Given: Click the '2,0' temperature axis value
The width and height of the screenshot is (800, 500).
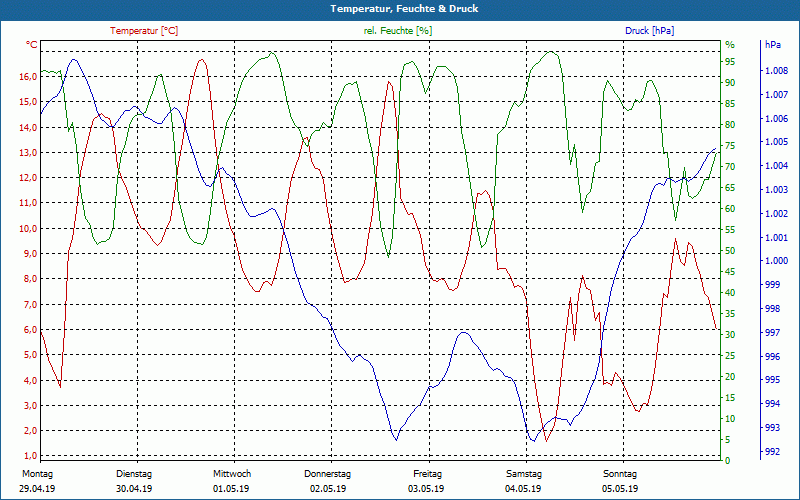Looking at the screenshot, I should click(x=30, y=431).
